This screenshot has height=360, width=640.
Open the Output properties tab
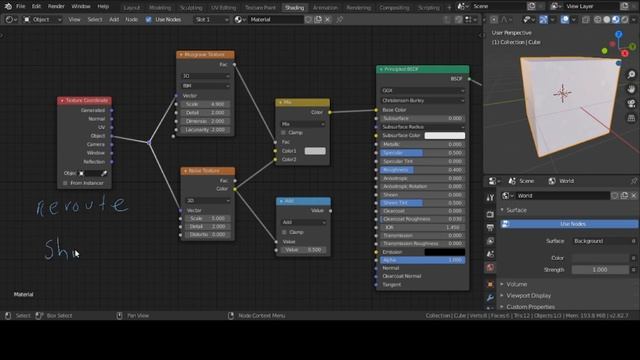coord(490,228)
